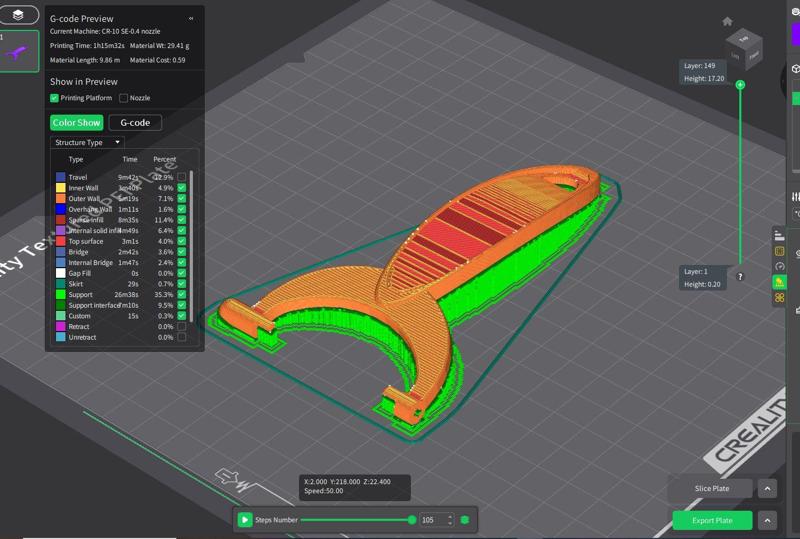800x539 pixels.
Task: Expand options next to Slice Plate
Action: coord(767,489)
